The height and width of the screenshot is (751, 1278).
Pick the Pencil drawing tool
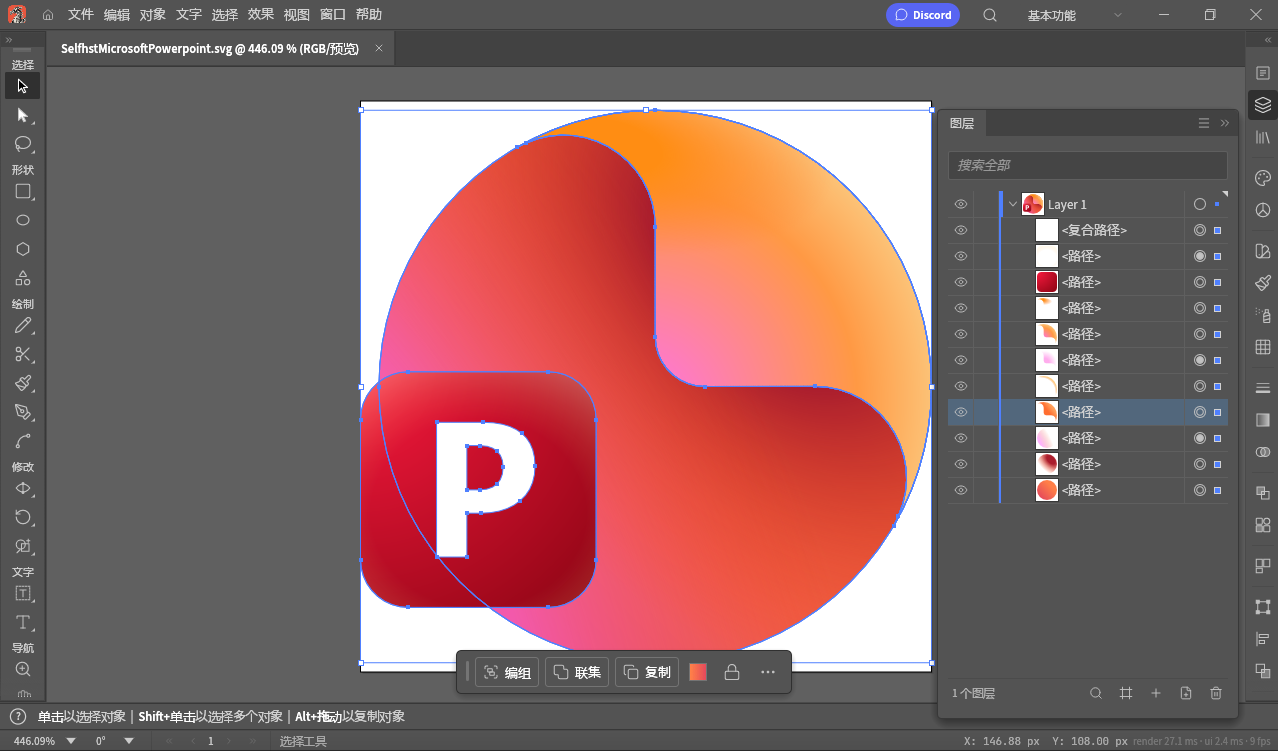22,325
